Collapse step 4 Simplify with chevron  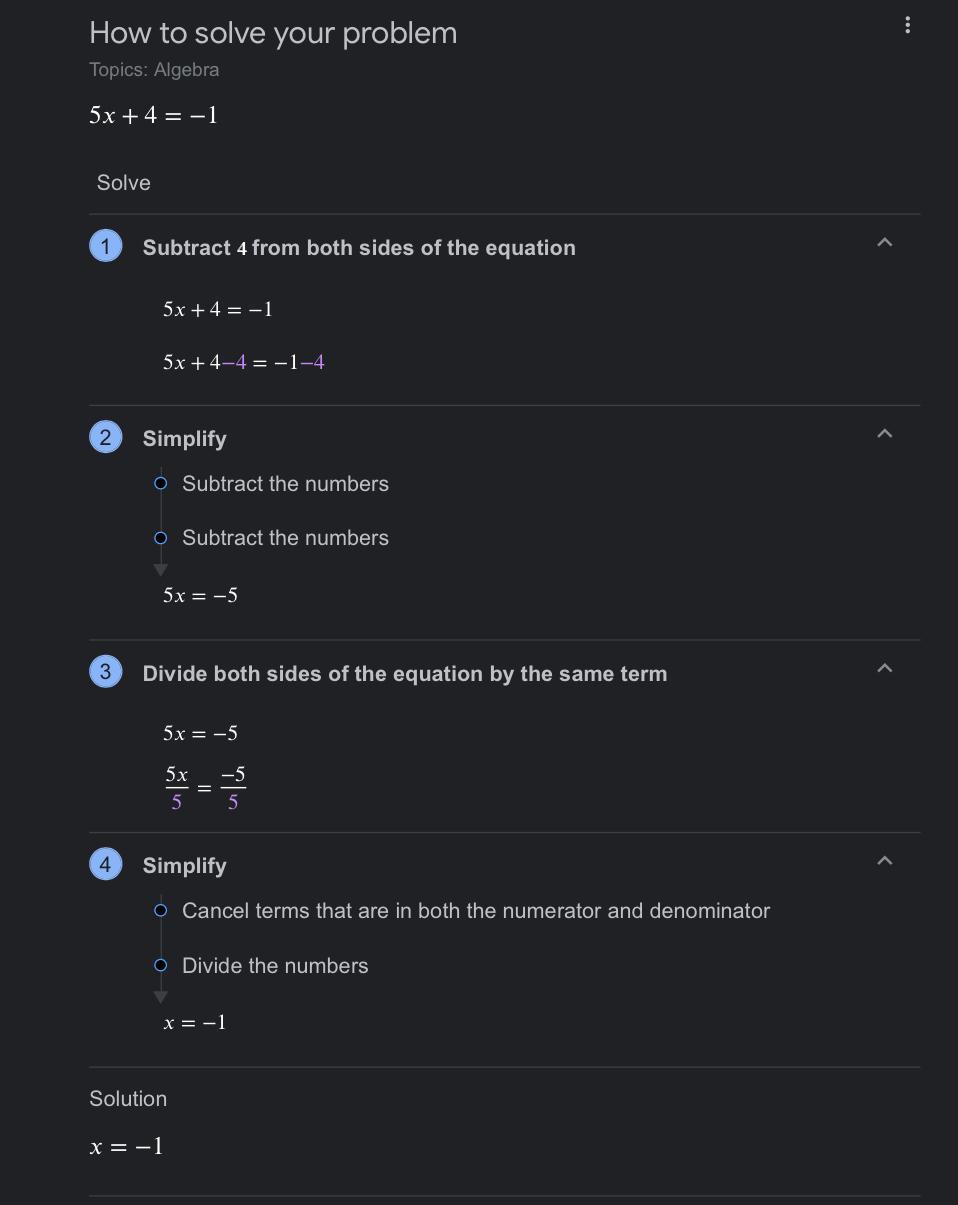pos(884,861)
